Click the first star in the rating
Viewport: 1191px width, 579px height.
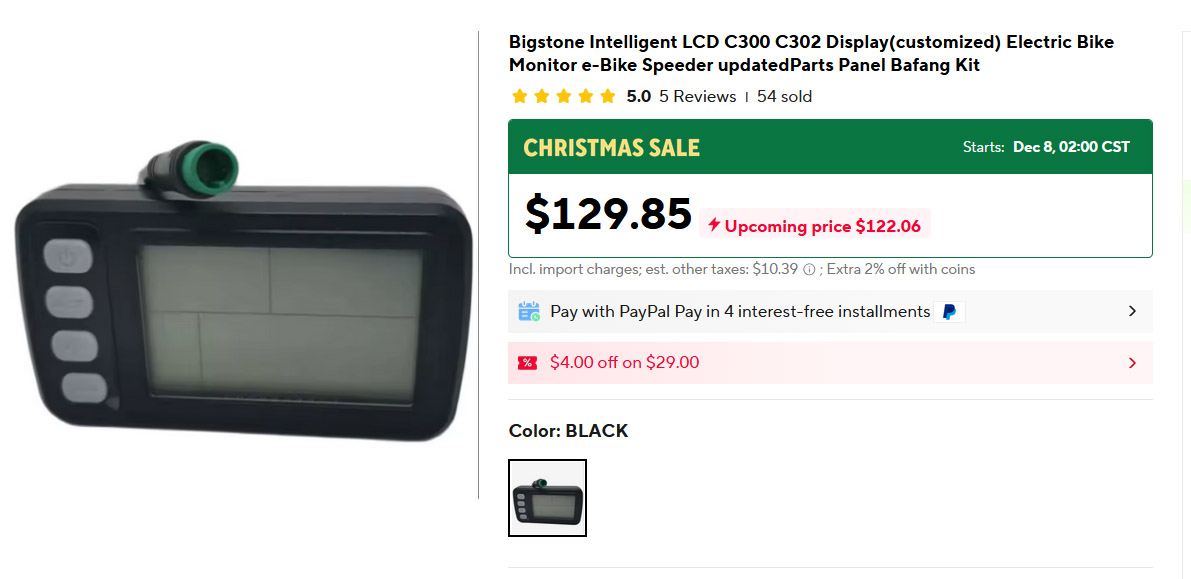click(519, 95)
